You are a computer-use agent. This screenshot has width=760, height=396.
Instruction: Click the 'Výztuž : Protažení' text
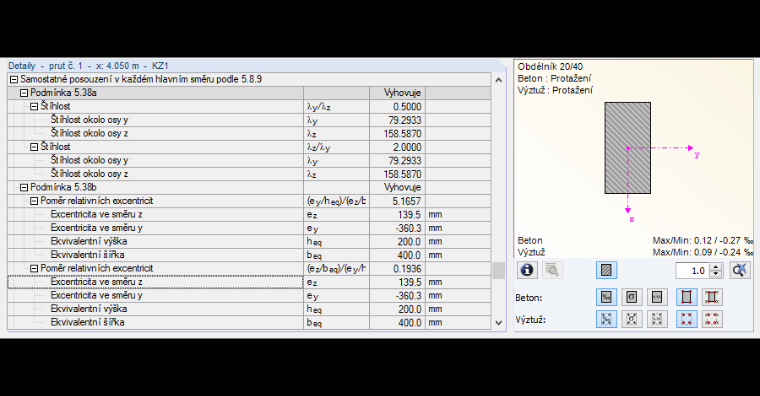(x=555, y=90)
